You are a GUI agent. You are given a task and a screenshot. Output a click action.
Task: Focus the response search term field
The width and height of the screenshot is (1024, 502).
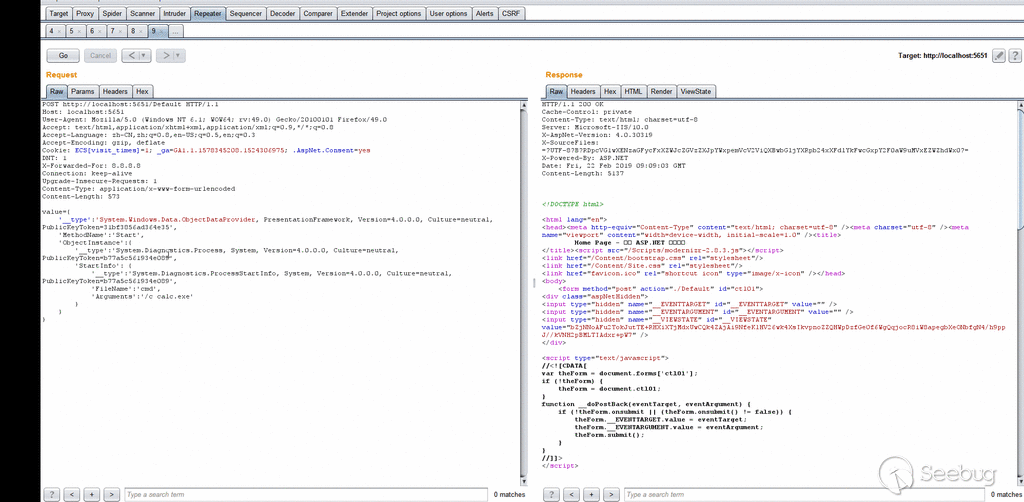click(x=750, y=494)
